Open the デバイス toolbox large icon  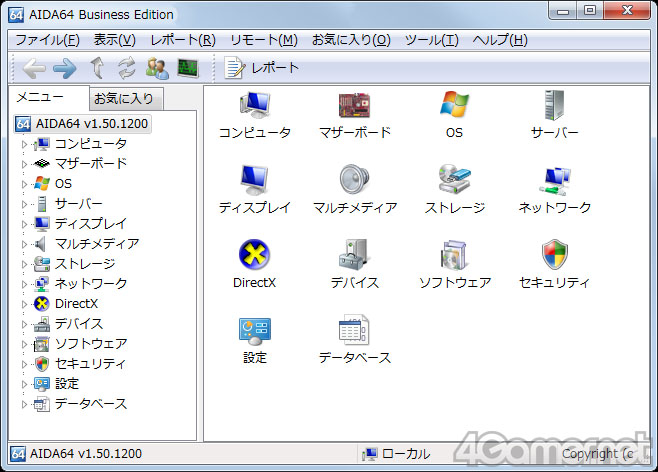(355, 254)
